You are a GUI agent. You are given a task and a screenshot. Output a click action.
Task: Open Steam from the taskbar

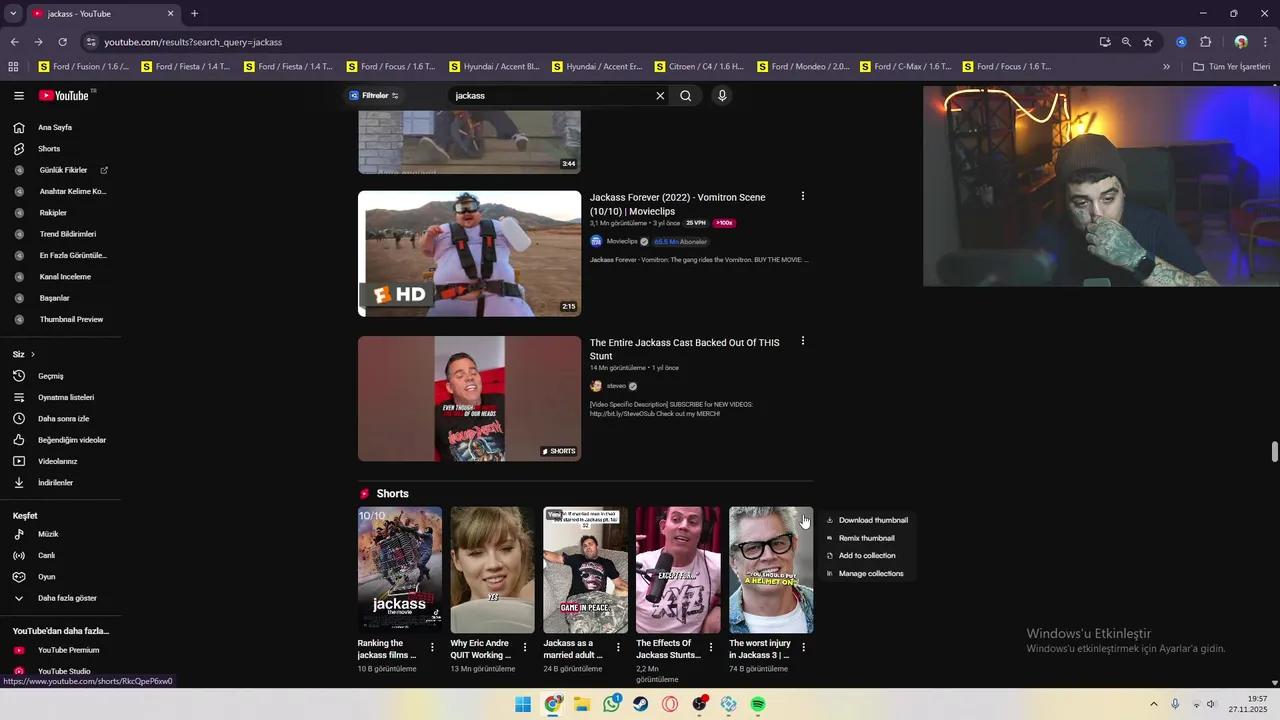[640, 705]
